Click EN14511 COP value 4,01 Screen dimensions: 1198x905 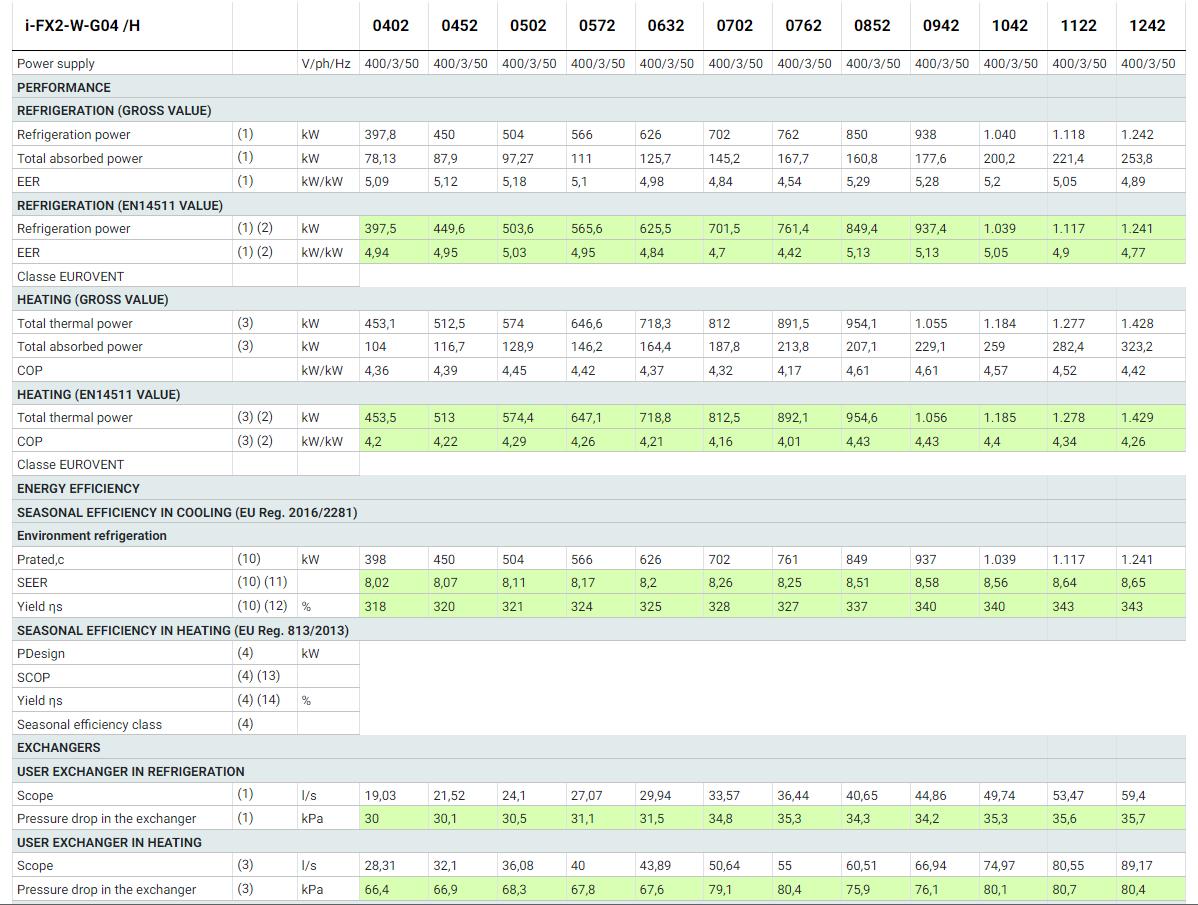[789, 441]
